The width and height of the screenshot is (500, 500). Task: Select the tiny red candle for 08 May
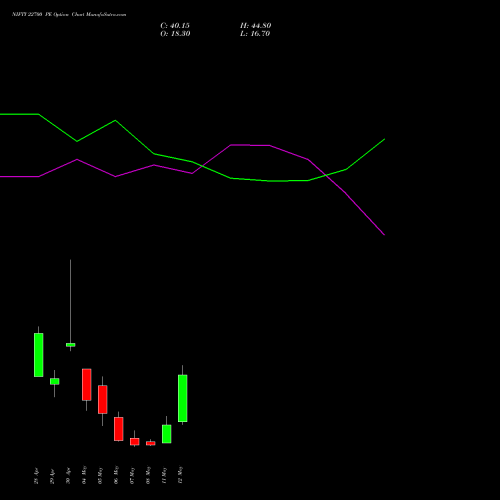click(x=151, y=443)
